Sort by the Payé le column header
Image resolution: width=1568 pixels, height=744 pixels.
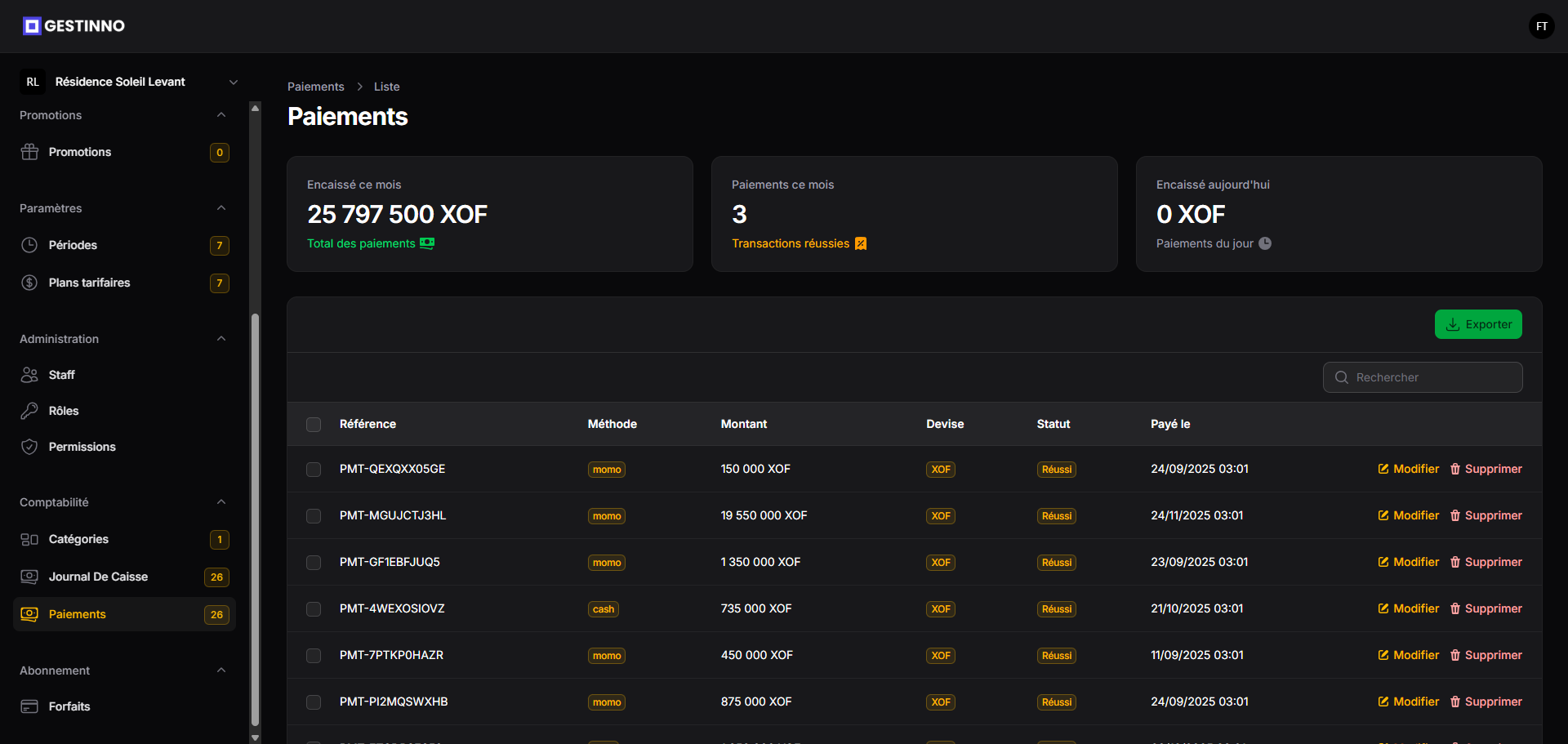(1170, 424)
